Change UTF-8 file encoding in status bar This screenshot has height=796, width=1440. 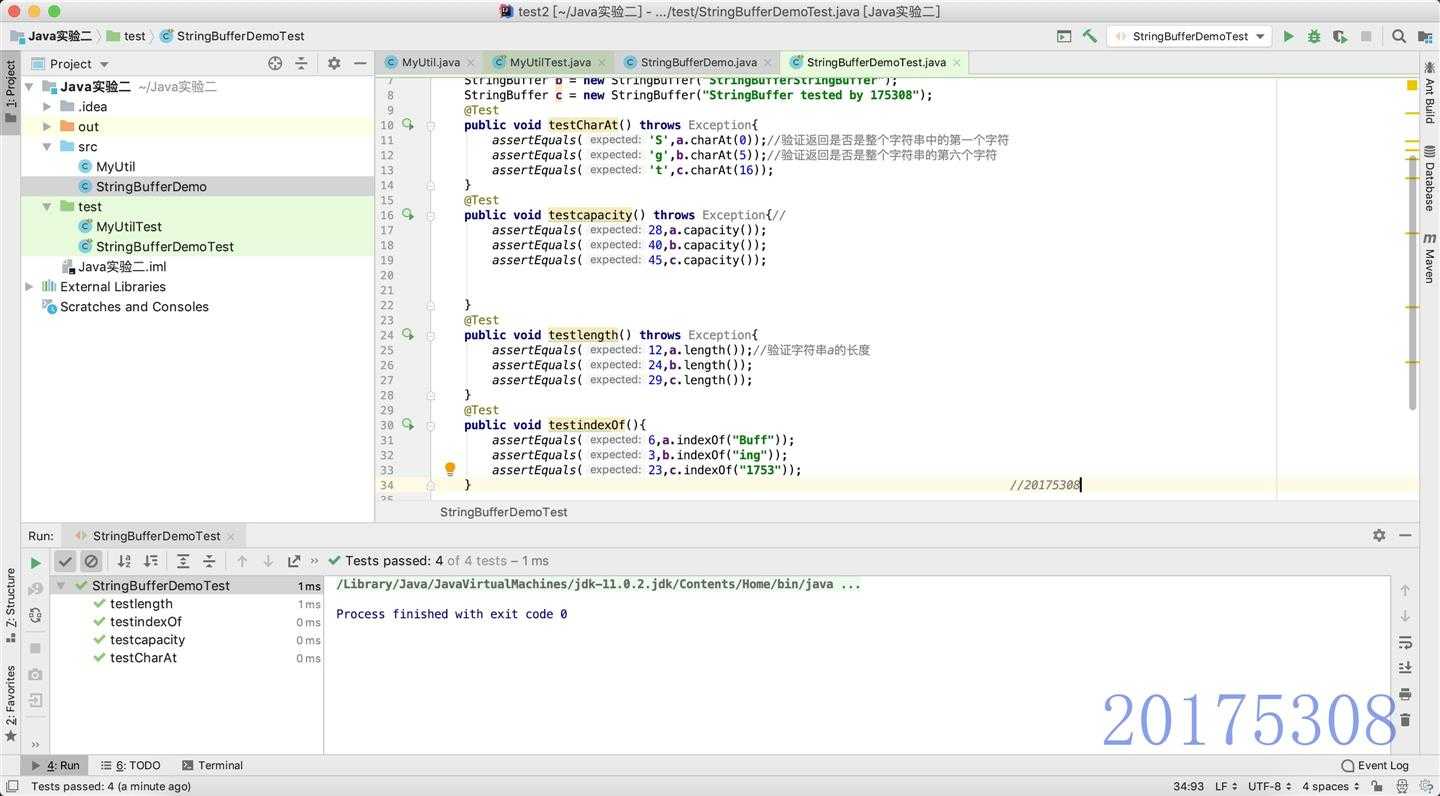coord(1270,786)
